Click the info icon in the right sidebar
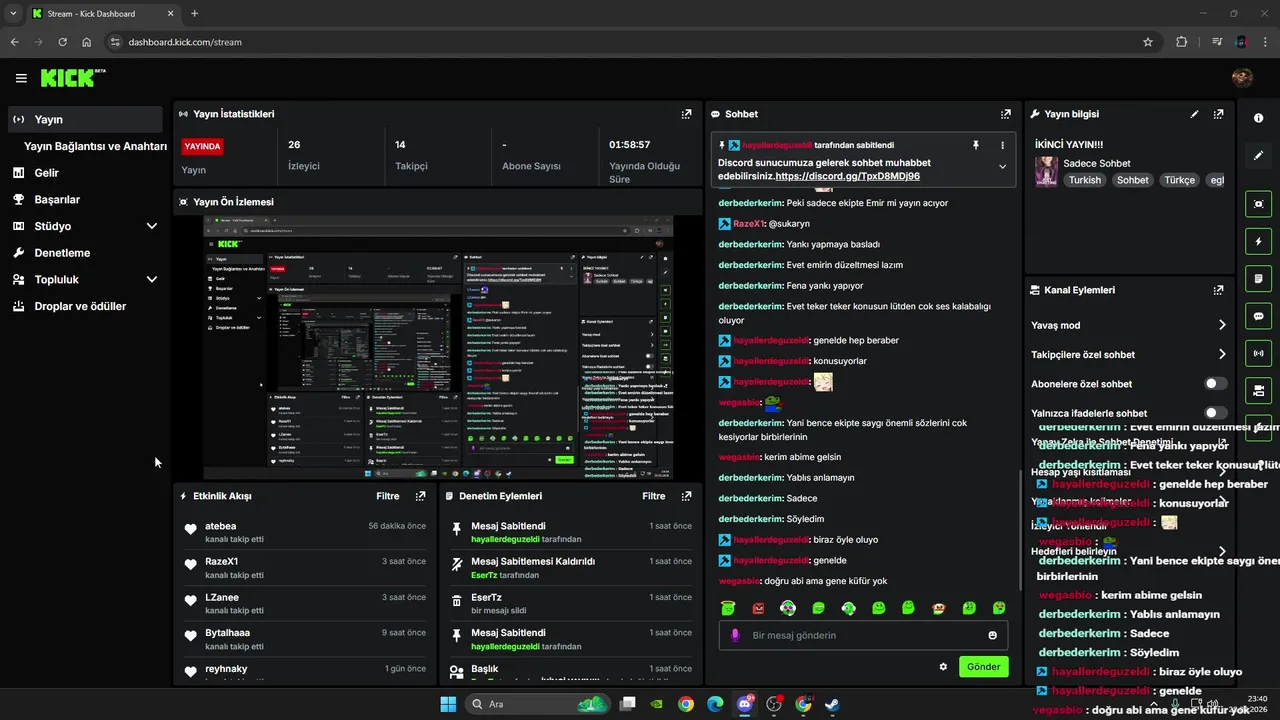 (x=1258, y=118)
